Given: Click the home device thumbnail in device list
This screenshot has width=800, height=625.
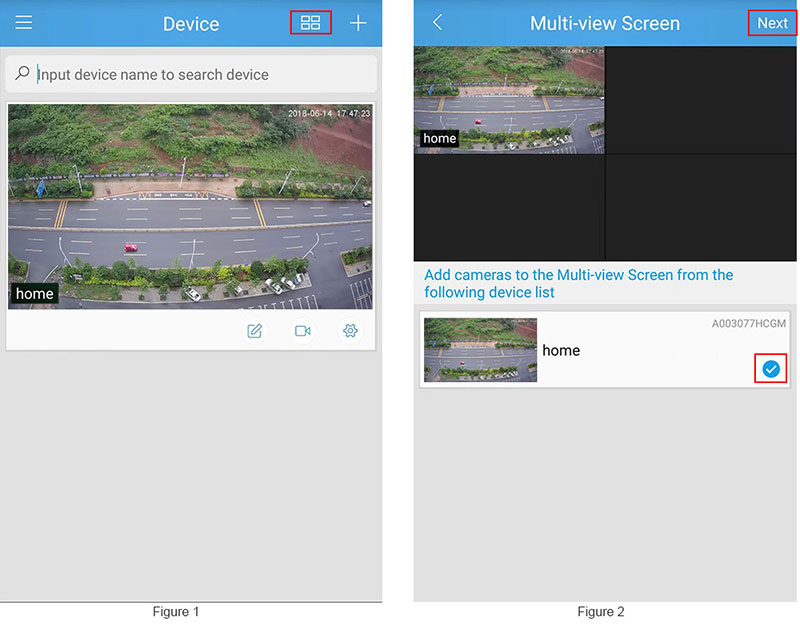Looking at the screenshot, I should pyautogui.click(x=480, y=350).
